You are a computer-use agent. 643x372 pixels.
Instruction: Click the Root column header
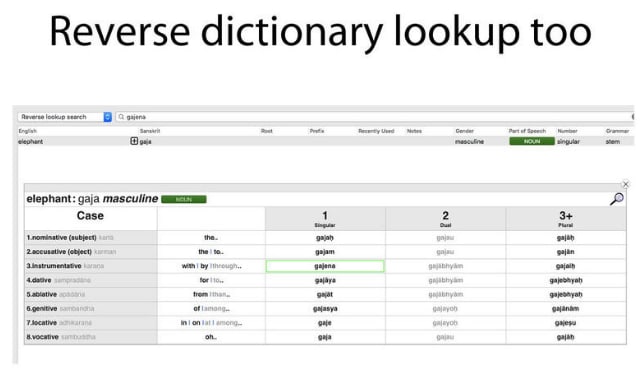click(x=267, y=131)
